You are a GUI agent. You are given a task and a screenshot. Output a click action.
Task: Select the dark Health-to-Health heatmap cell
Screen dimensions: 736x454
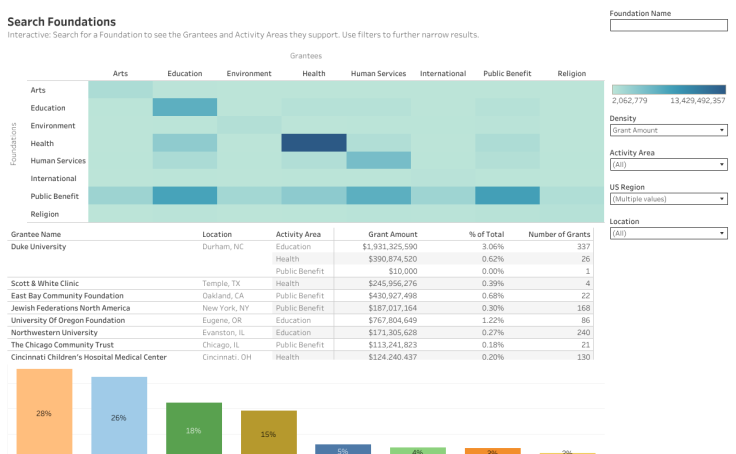pos(314,143)
